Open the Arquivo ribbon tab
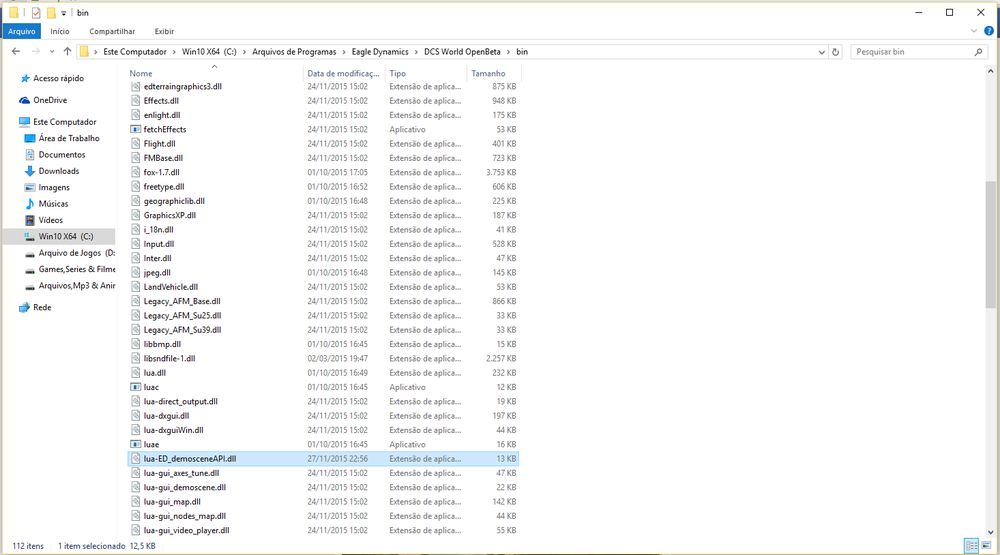 click(22, 31)
